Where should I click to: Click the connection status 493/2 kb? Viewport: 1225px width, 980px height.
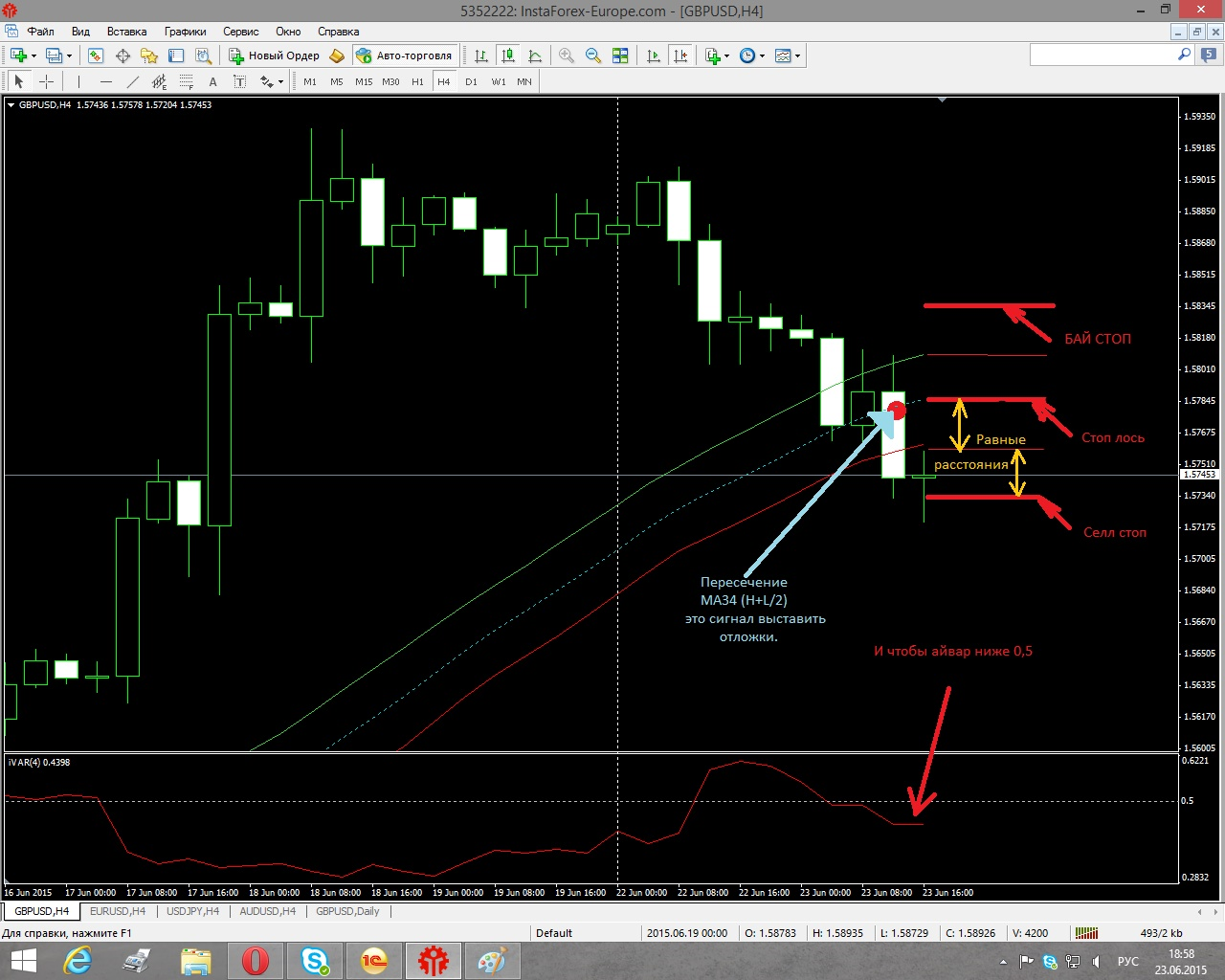[x=1161, y=933]
